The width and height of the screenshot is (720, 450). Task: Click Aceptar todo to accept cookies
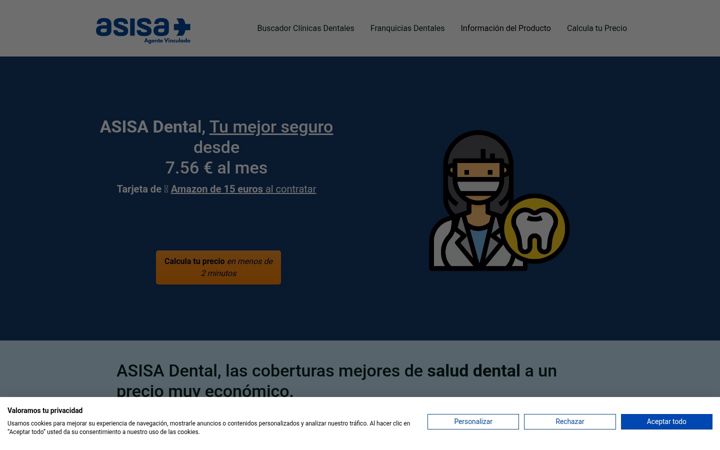pos(667,422)
